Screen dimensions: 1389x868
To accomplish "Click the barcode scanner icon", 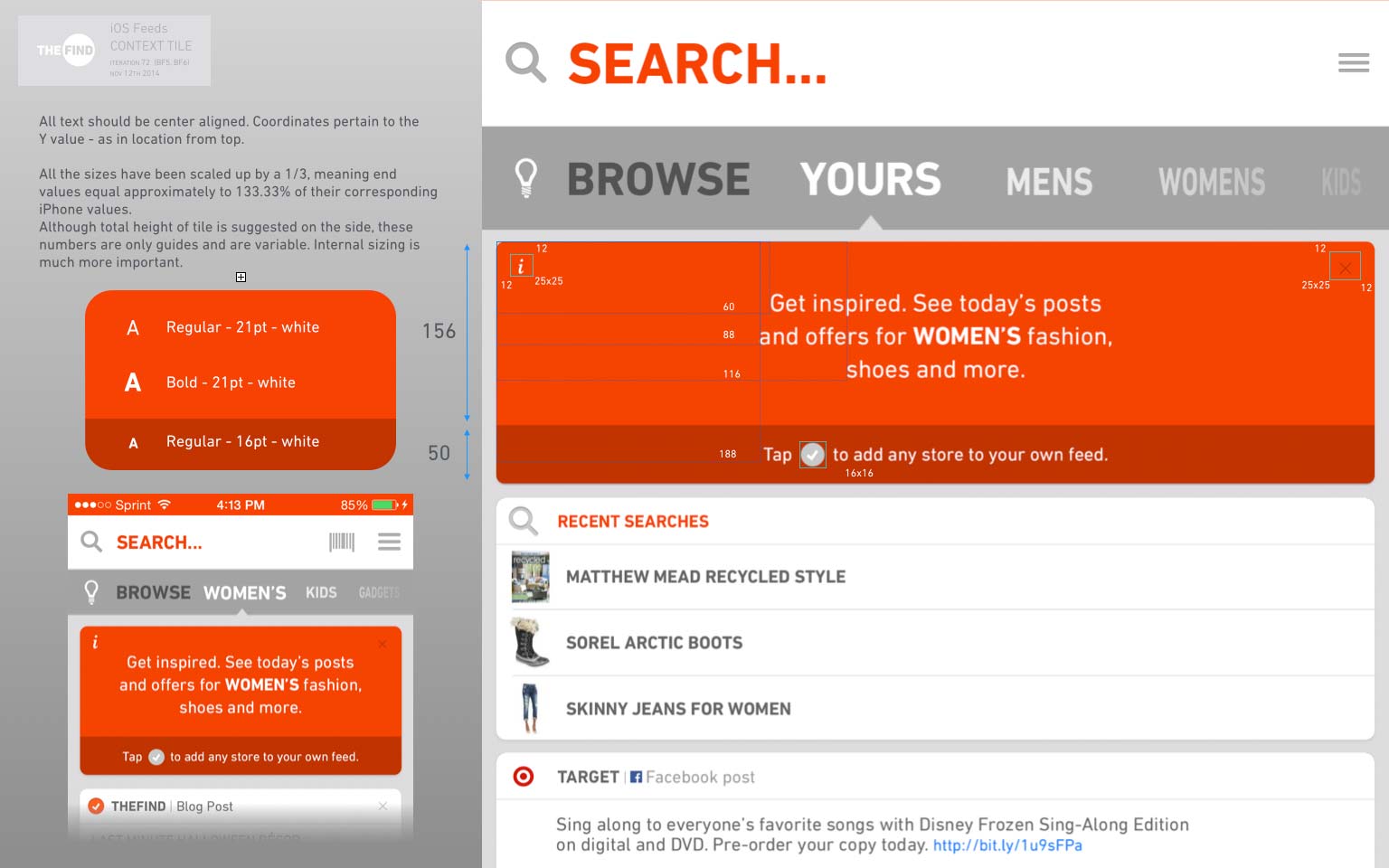I will click(x=342, y=542).
